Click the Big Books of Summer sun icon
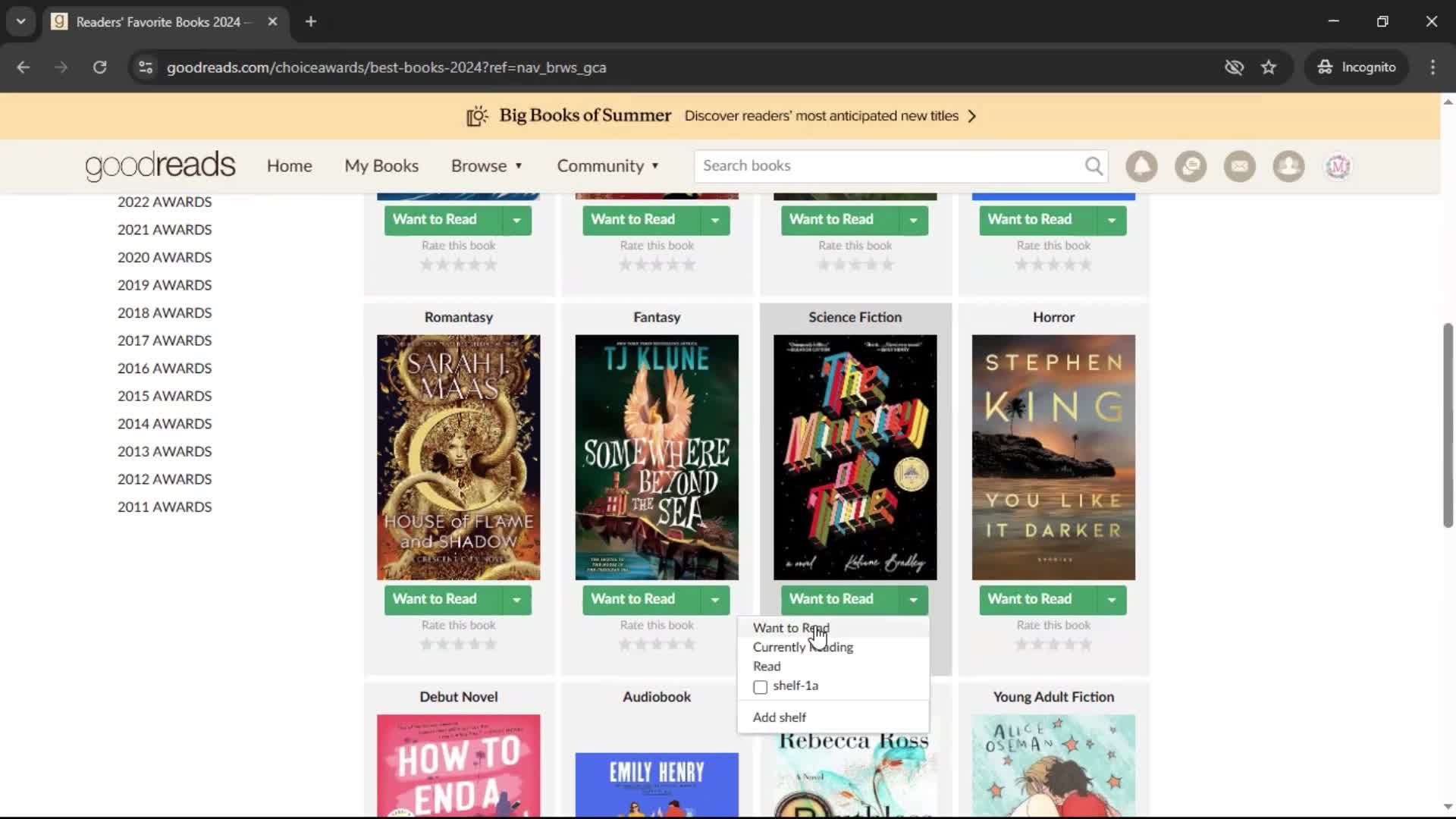This screenshot has height=819, width=1456. pyautogui.click(x=477, y=116)
